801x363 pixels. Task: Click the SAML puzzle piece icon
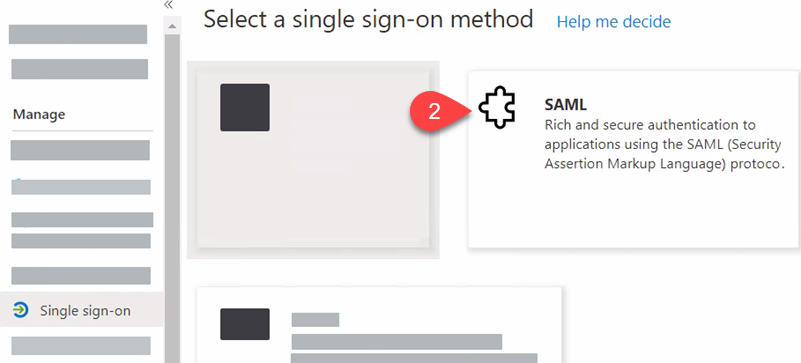[x=497, y=107]
